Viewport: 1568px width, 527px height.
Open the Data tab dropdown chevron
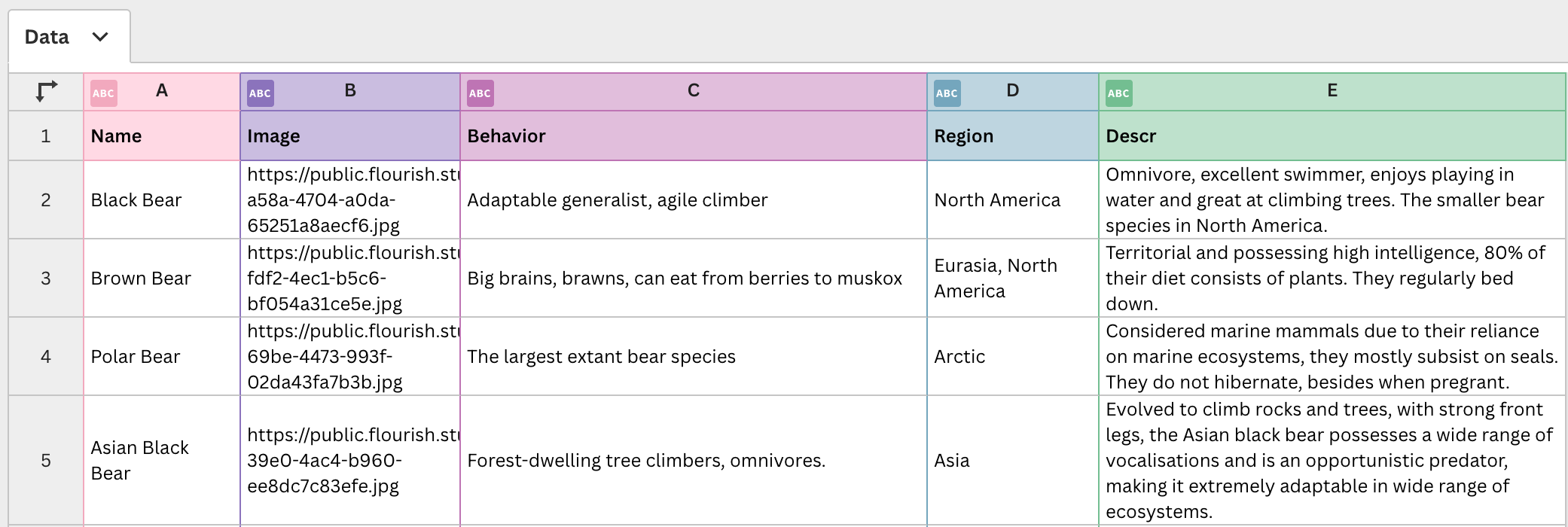point(100,37)
